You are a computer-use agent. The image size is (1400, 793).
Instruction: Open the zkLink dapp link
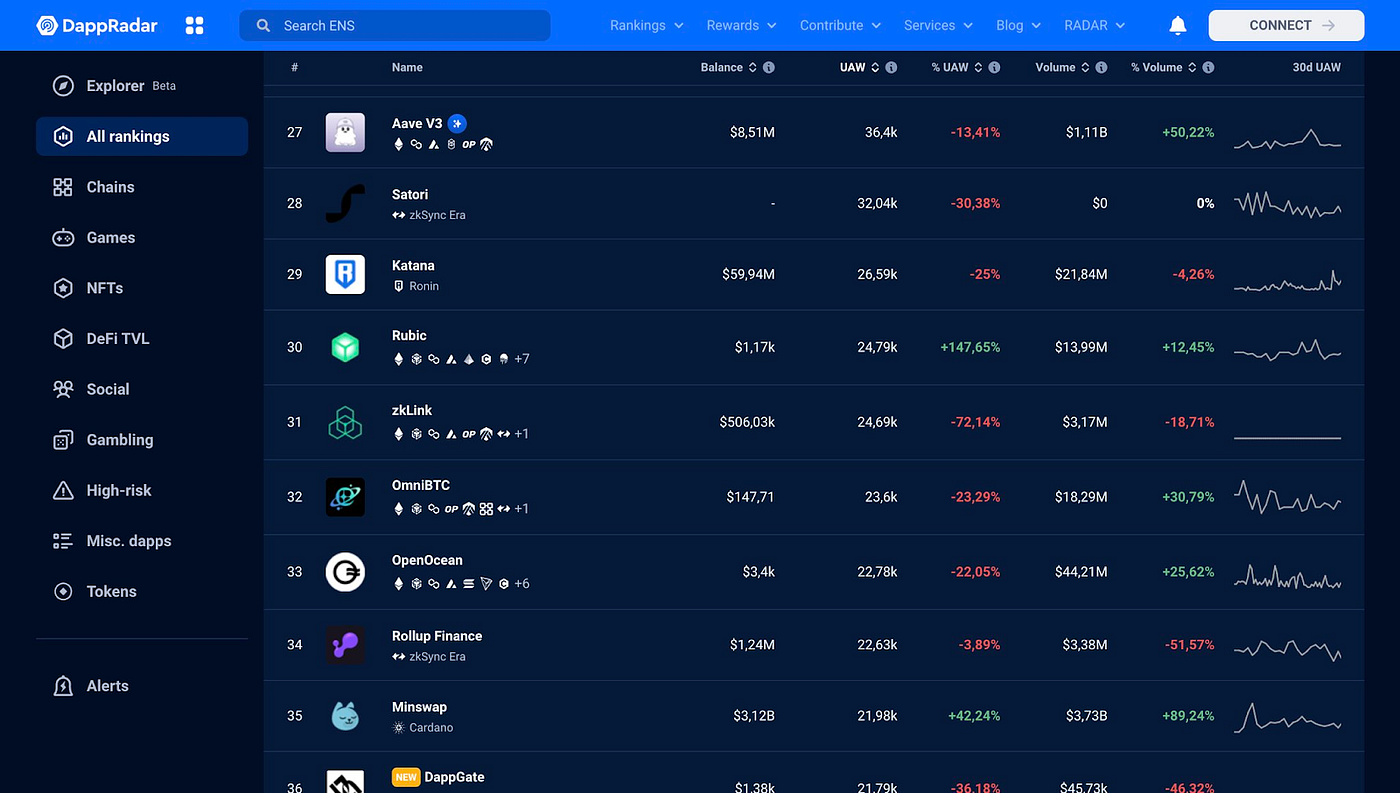coord(412,411)
